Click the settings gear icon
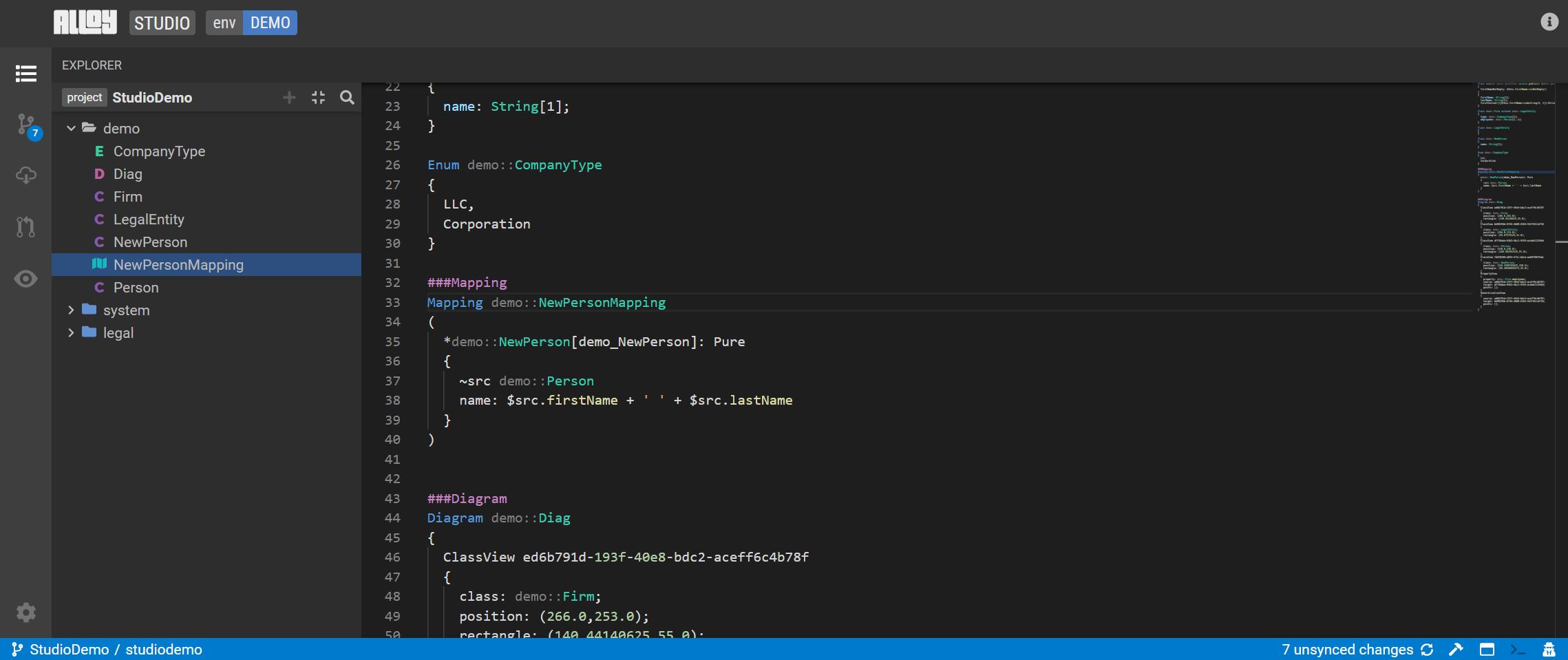 (x=25, y=613)
